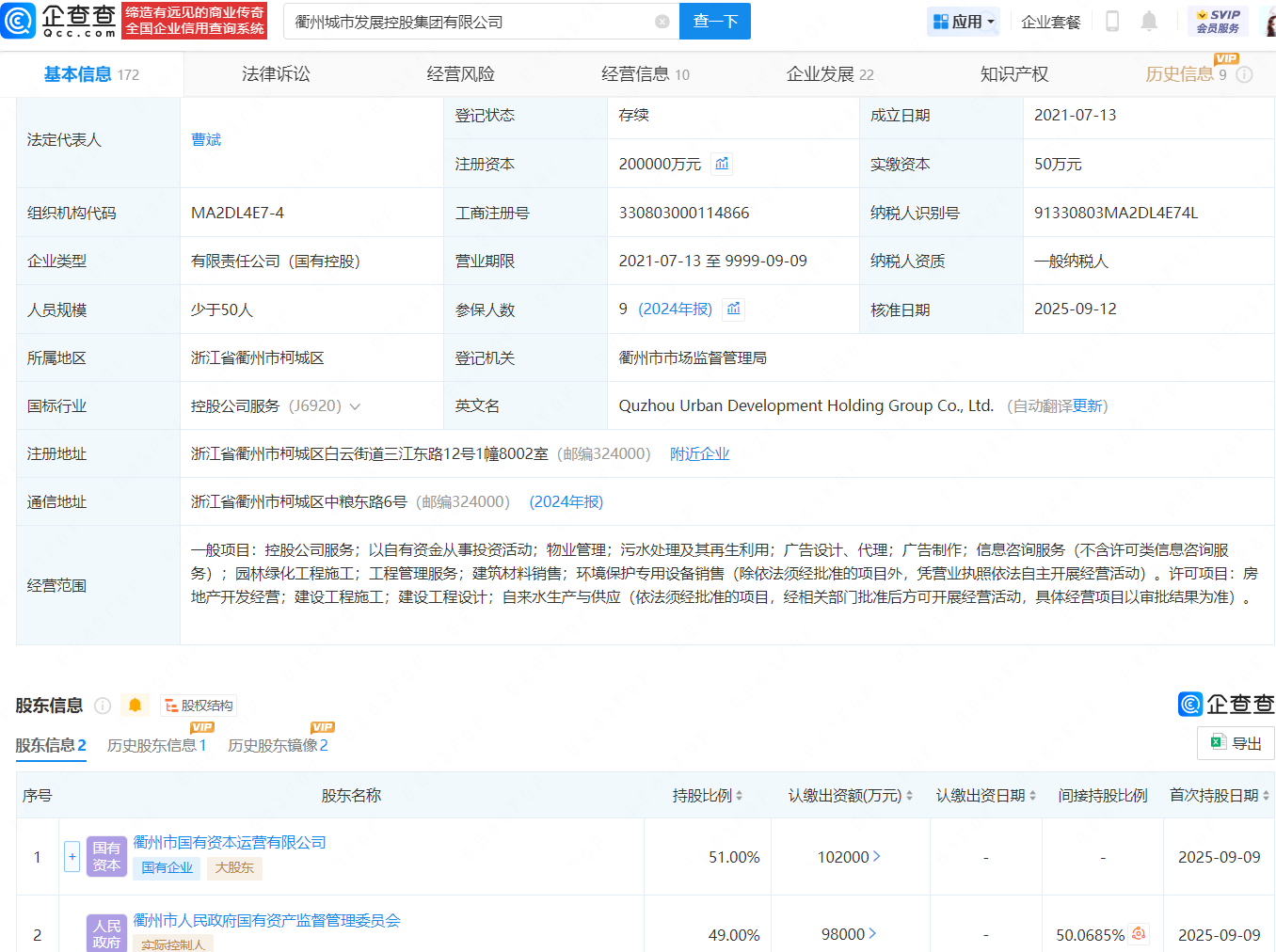Open legal representative 曹斌 link
The height and width of the screenshot is (952, 1276).
click(x=206, y=140)
